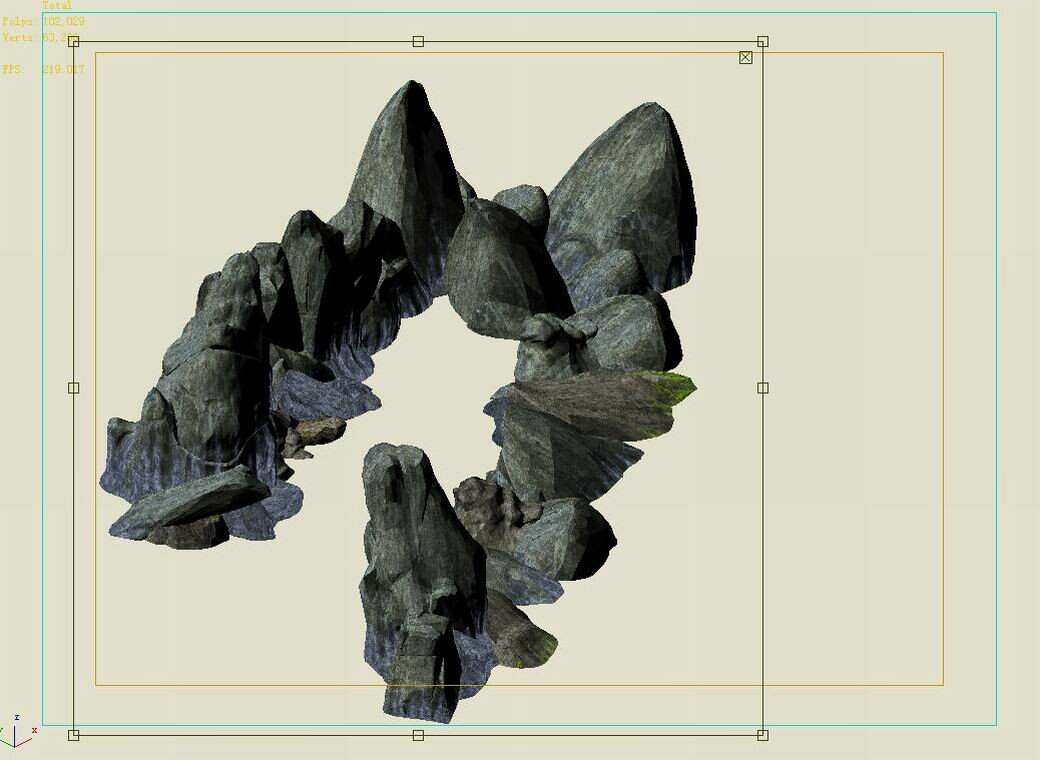Click the Total statistics label
This screenshot has width=1040, height=760.
pyautogui.click(x=57, y=4)
